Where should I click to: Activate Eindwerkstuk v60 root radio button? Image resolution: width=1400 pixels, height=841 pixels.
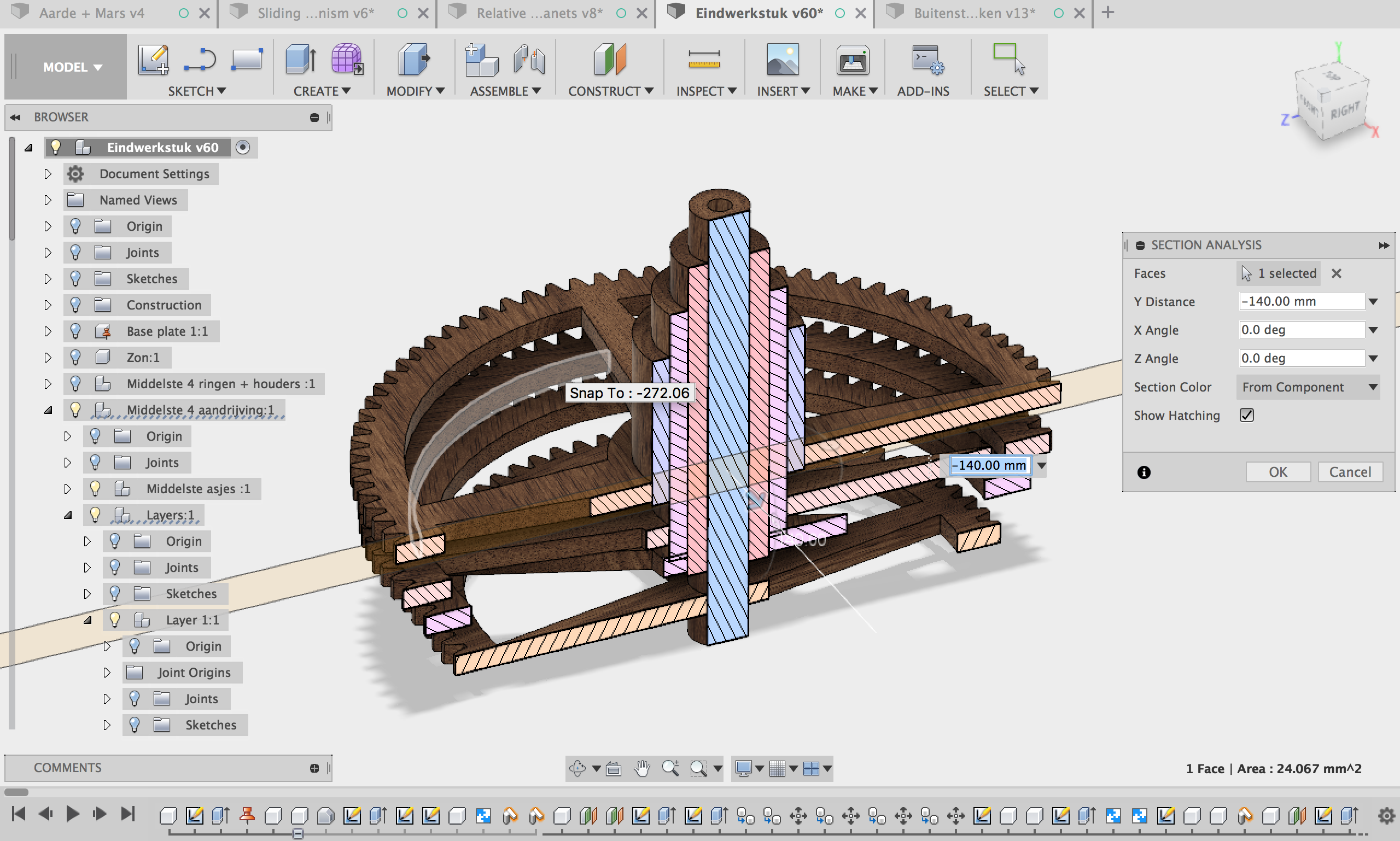click(243, 147)
